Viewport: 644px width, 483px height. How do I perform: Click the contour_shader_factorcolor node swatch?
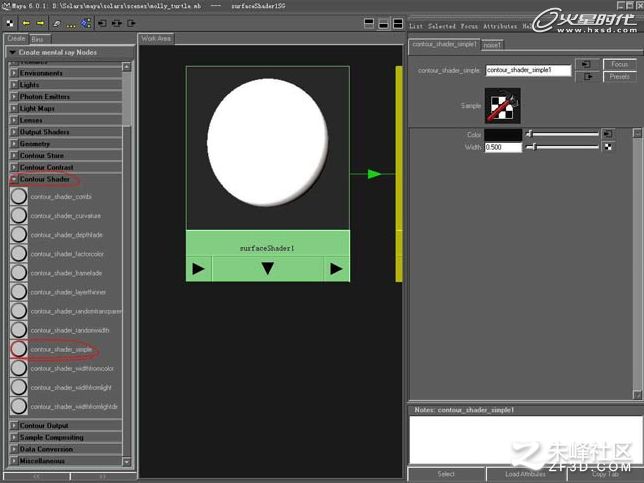[19, 253]
